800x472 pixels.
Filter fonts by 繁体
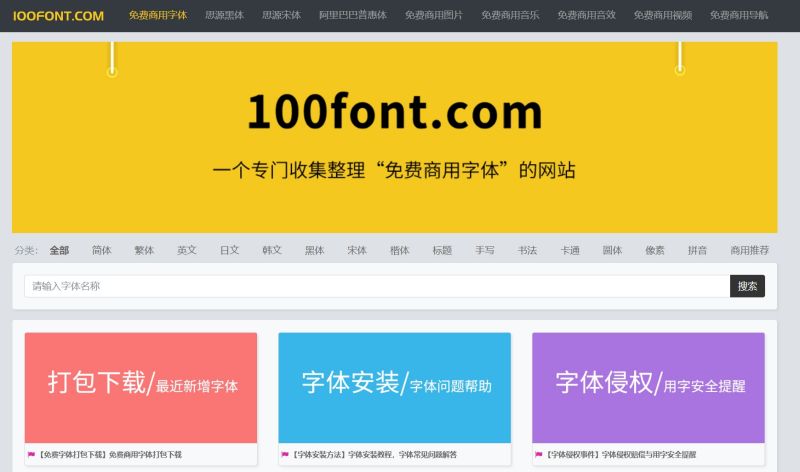click(x=144, y=250)
